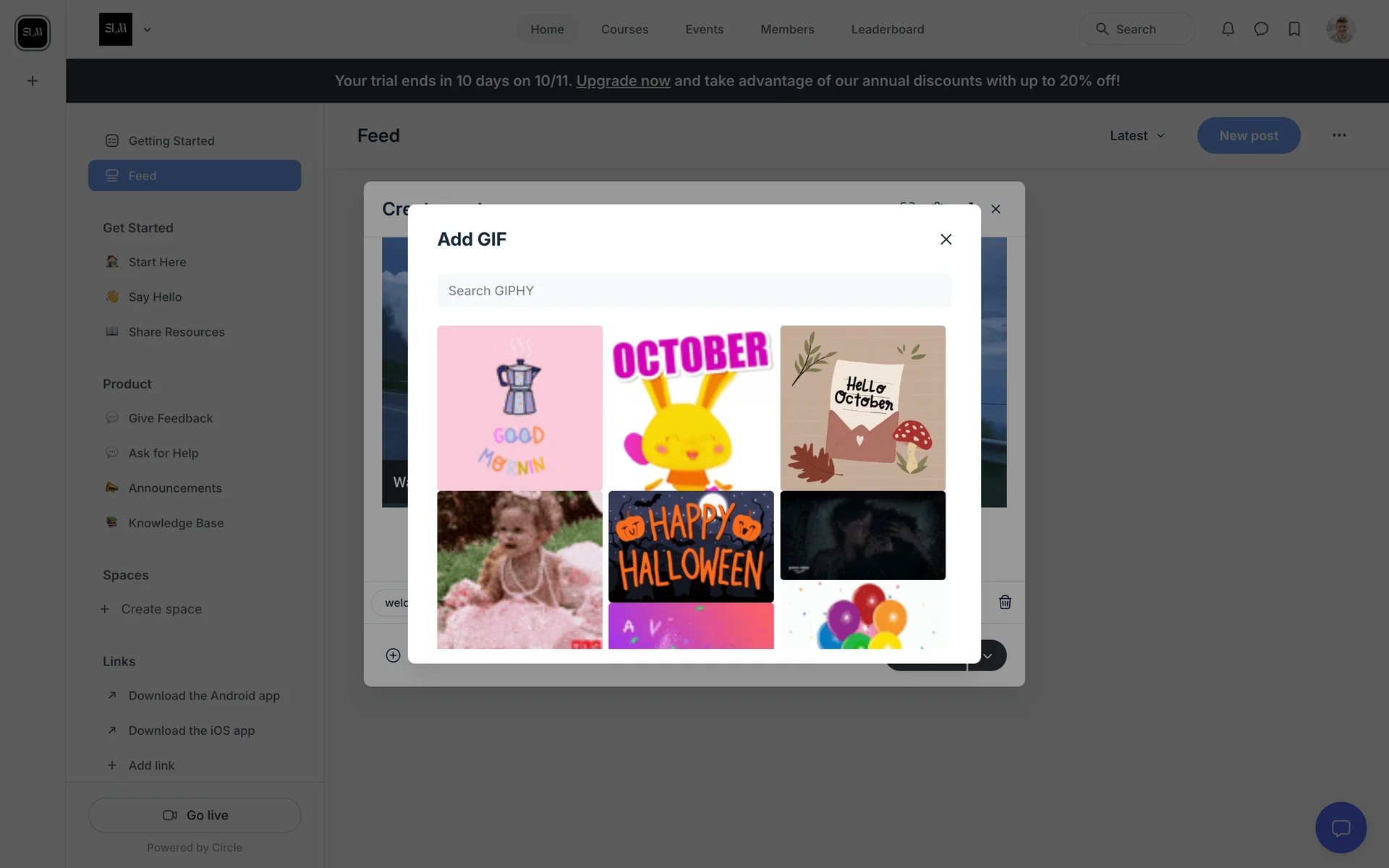This screenshot has height=868, width=1389.
Task: Choose the Hello October GIF
Action: pos(862,407)
